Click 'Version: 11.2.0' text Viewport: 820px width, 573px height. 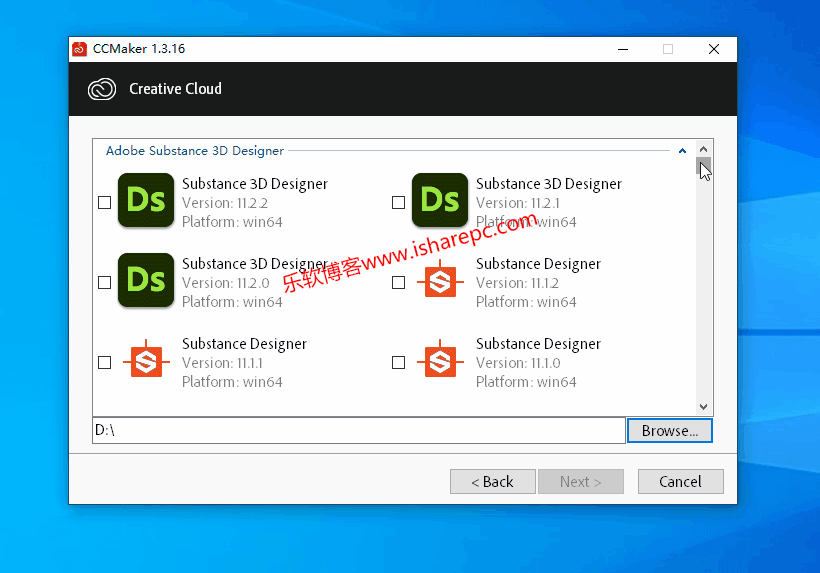click(225, 283)
